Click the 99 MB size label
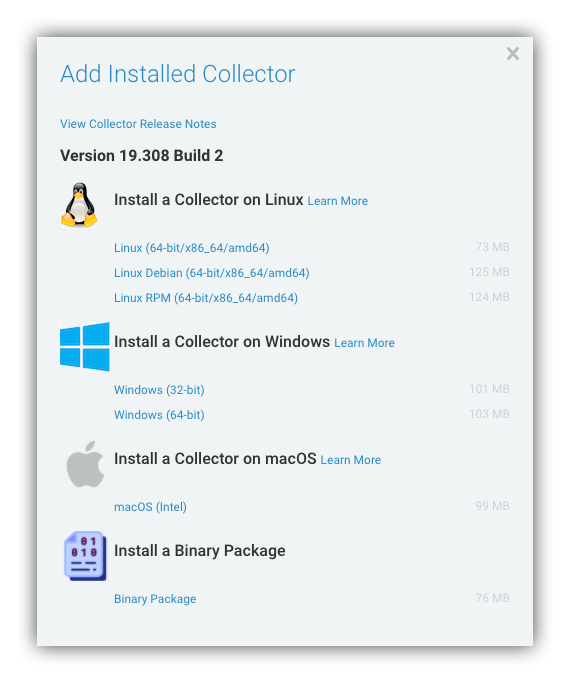 [492, 506]
